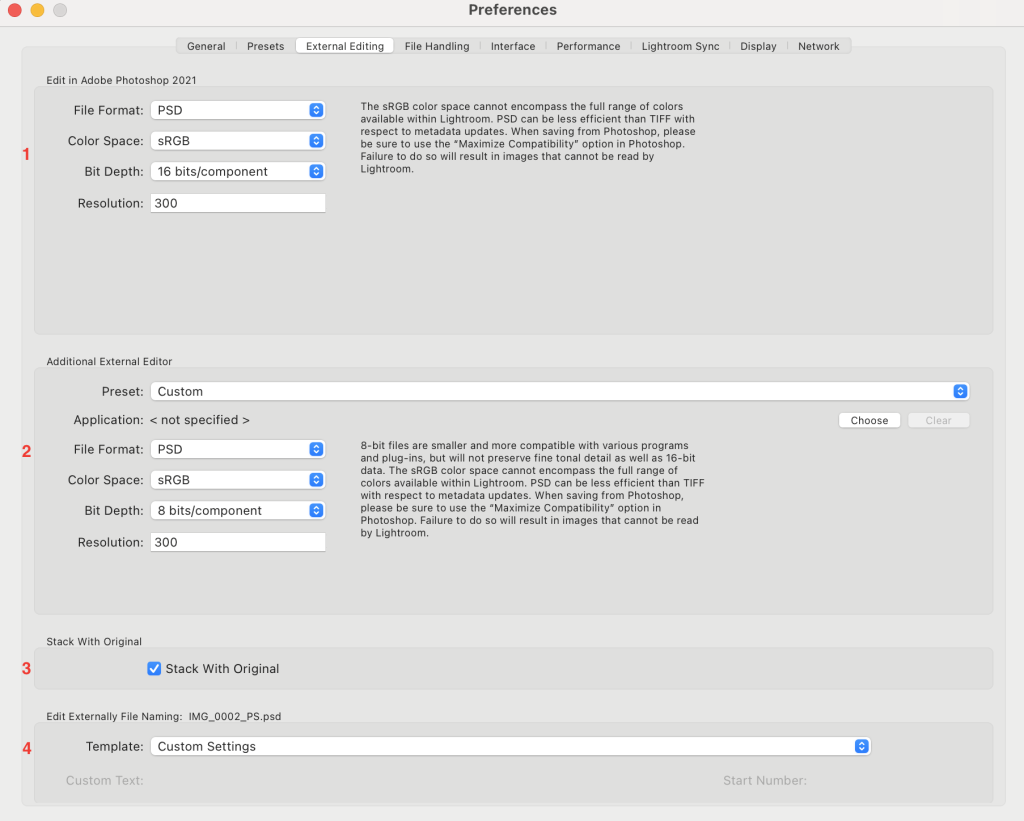
Task: Go to the Interface tab
Action: 512,46
